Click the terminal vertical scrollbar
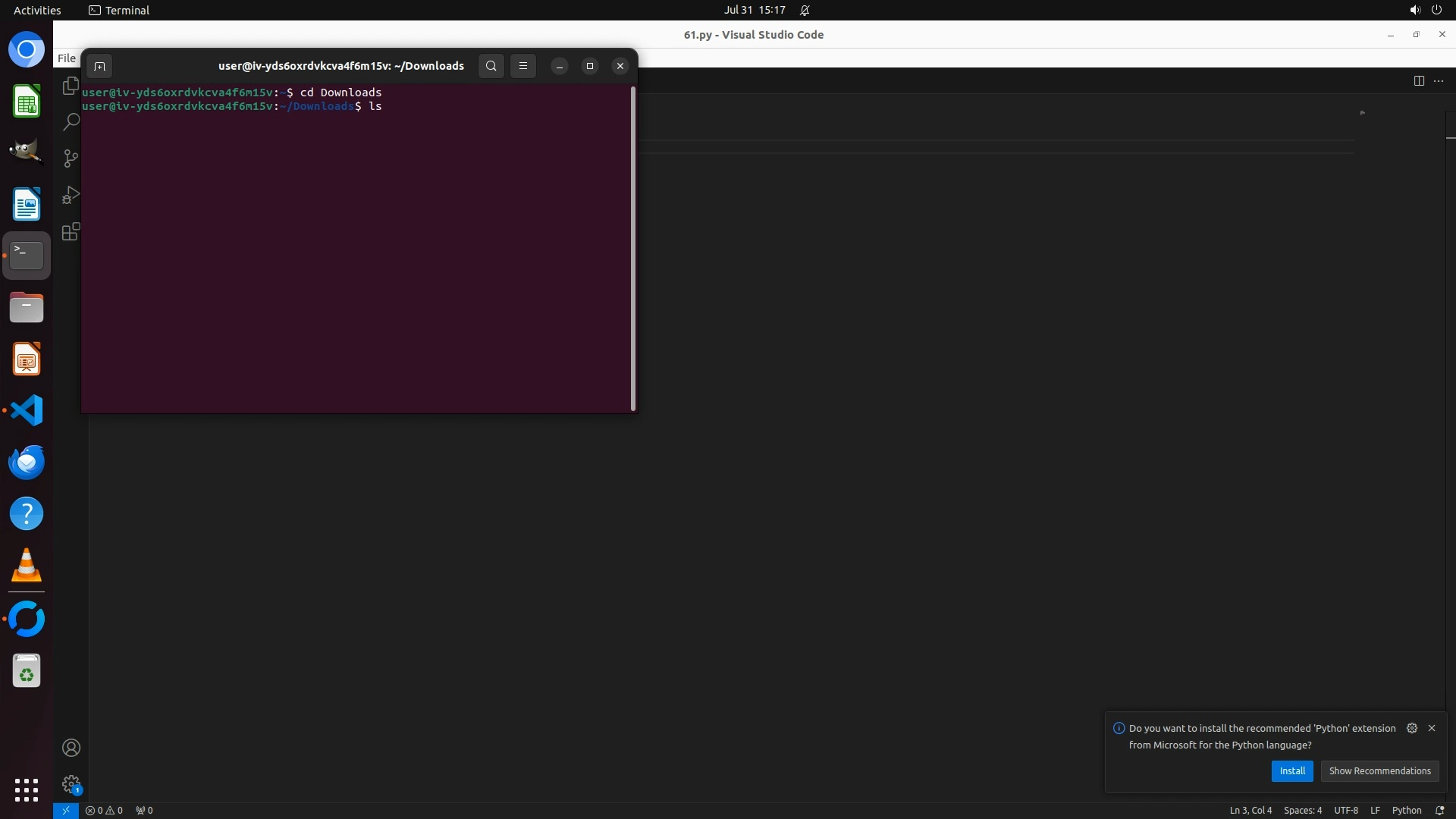 633,249
